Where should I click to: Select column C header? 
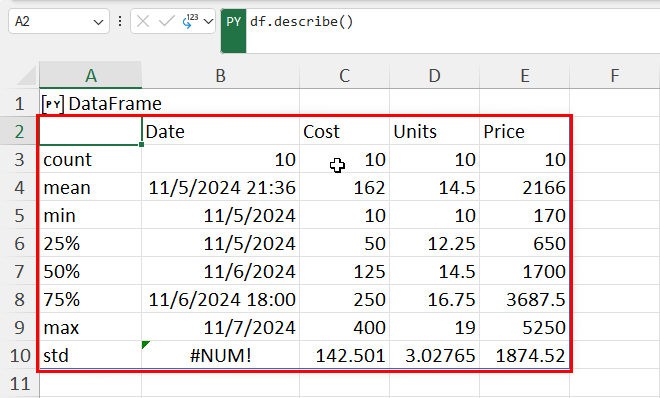pos(344,76)
